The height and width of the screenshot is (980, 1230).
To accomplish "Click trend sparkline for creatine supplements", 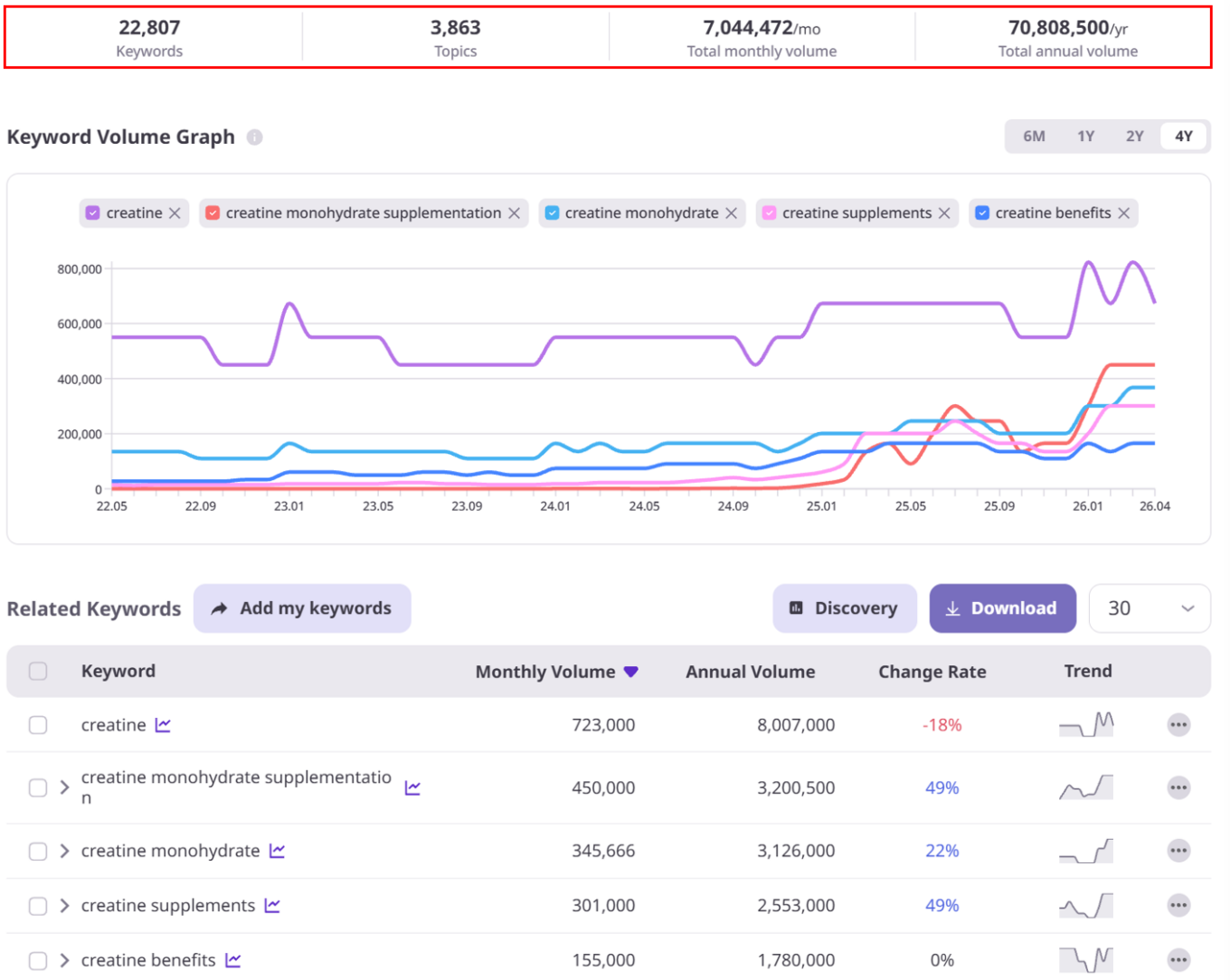I will point(1086,905).
